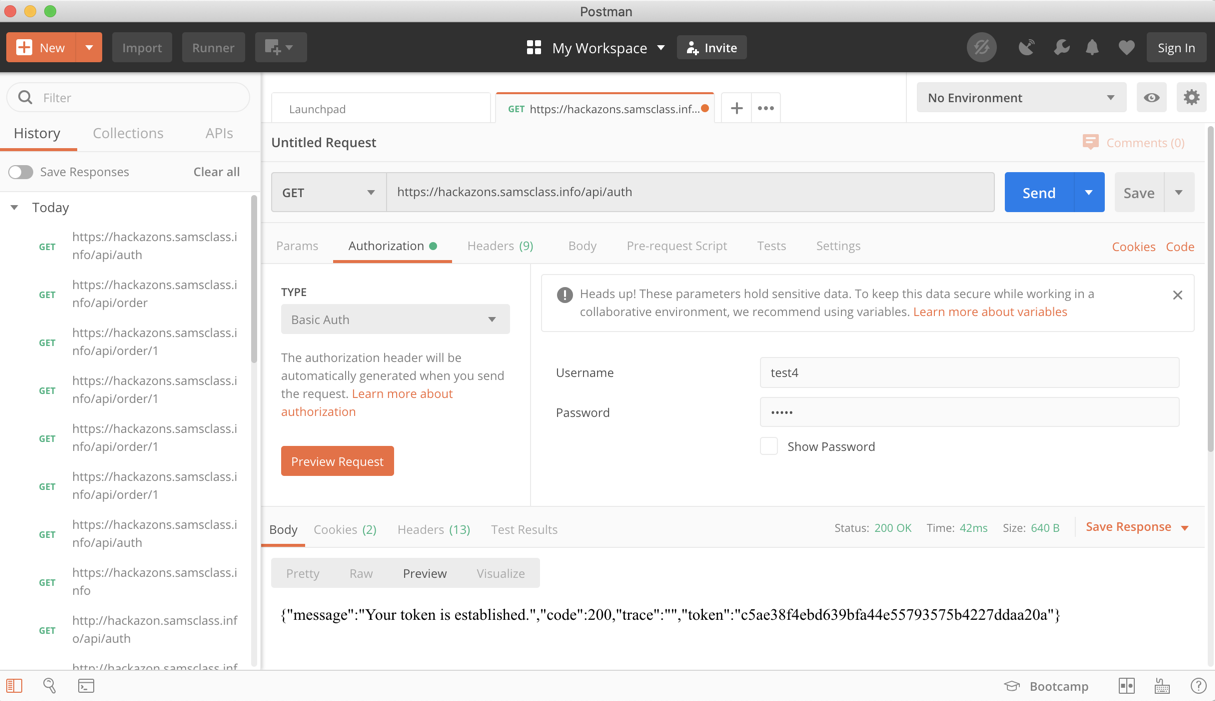Click the offline sync status icon
The height and width of the screenshot is (701, 1215).
tap(982, 47)
